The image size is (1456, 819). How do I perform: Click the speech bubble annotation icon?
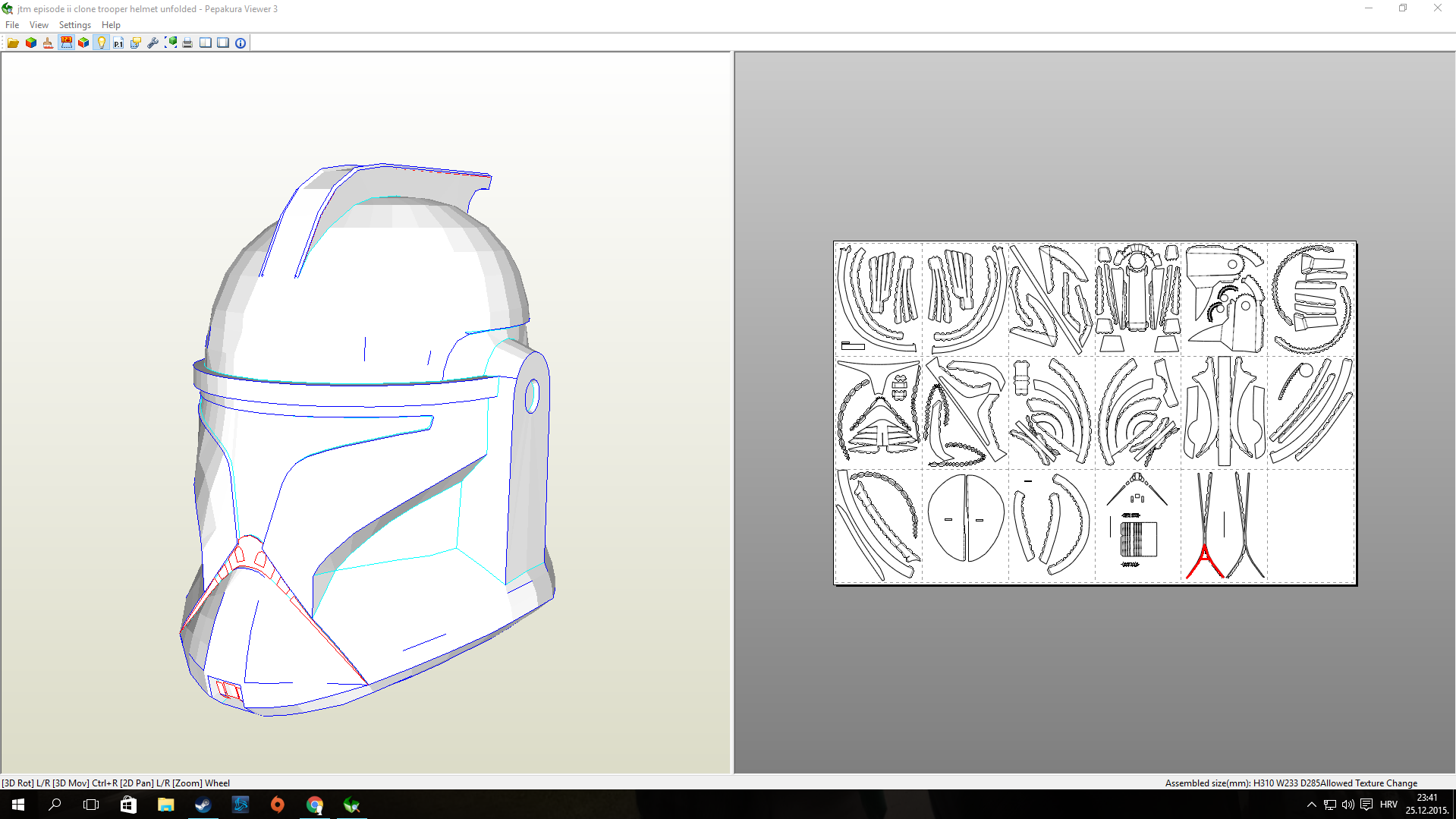pos(136,43)
